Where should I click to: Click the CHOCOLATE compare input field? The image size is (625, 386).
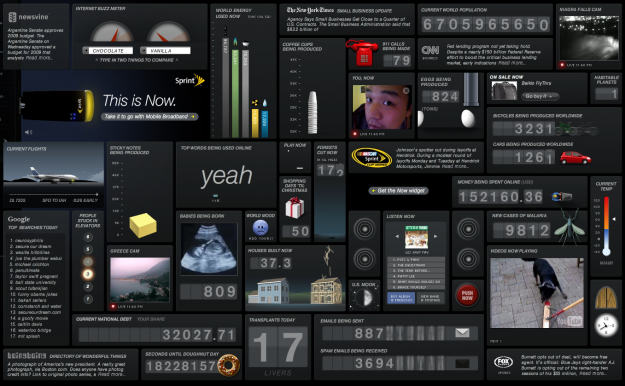pyautogui.click(x=111, y=51)
